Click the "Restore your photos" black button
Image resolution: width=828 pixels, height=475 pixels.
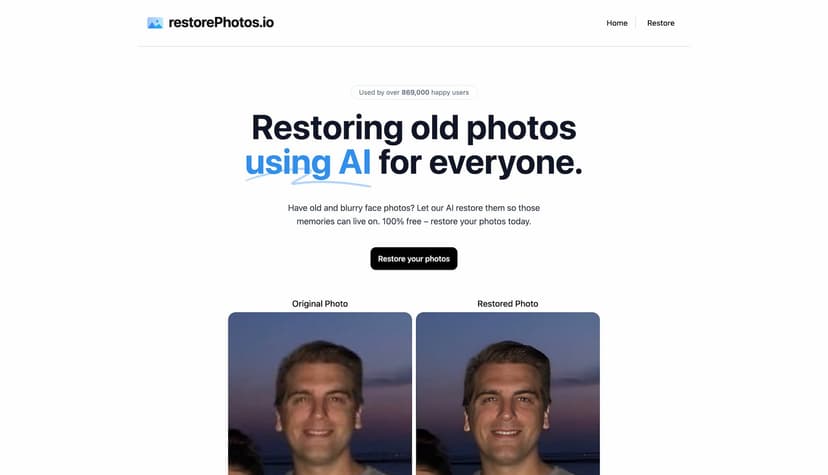(x=413, y=259)
